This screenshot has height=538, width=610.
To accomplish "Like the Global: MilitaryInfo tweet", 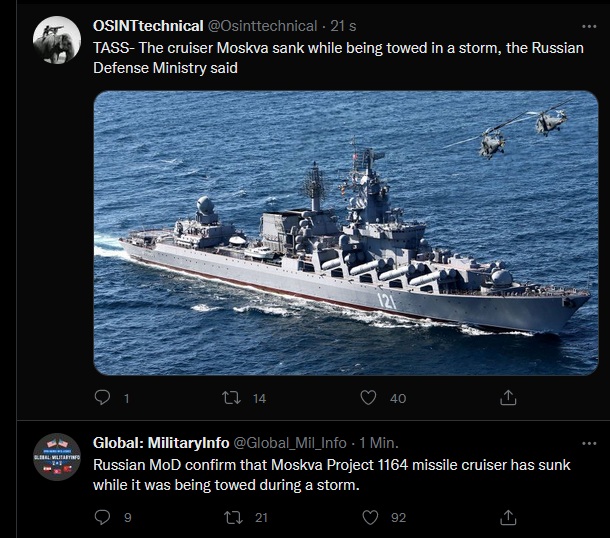I will (x=371, y=517).
